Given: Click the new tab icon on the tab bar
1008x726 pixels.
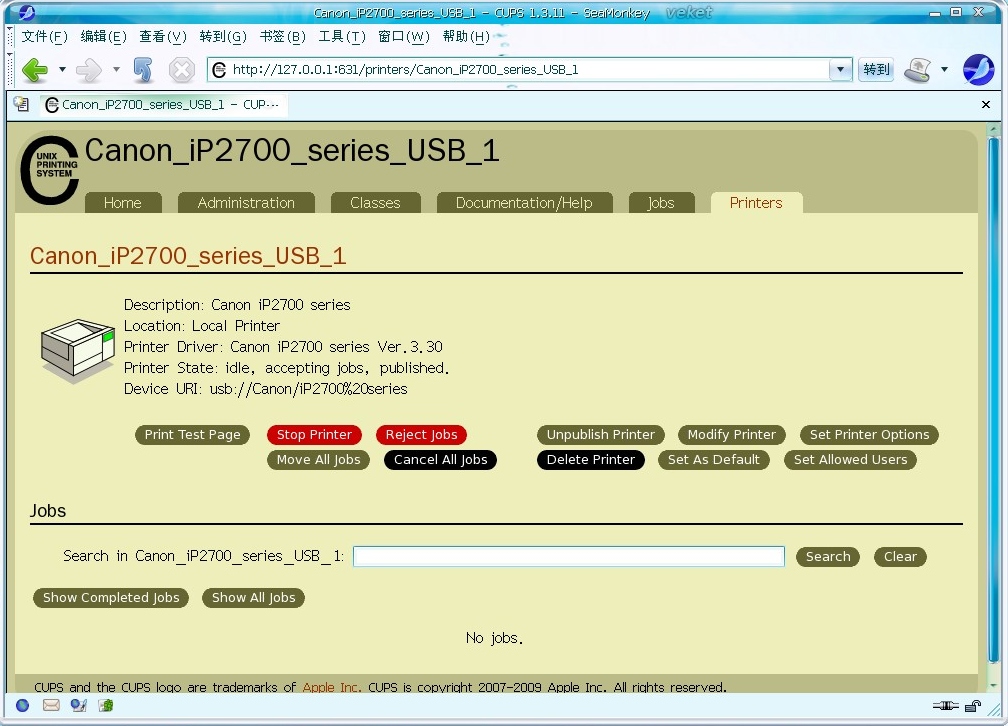Looking at the screenshot, I should 22,104.
